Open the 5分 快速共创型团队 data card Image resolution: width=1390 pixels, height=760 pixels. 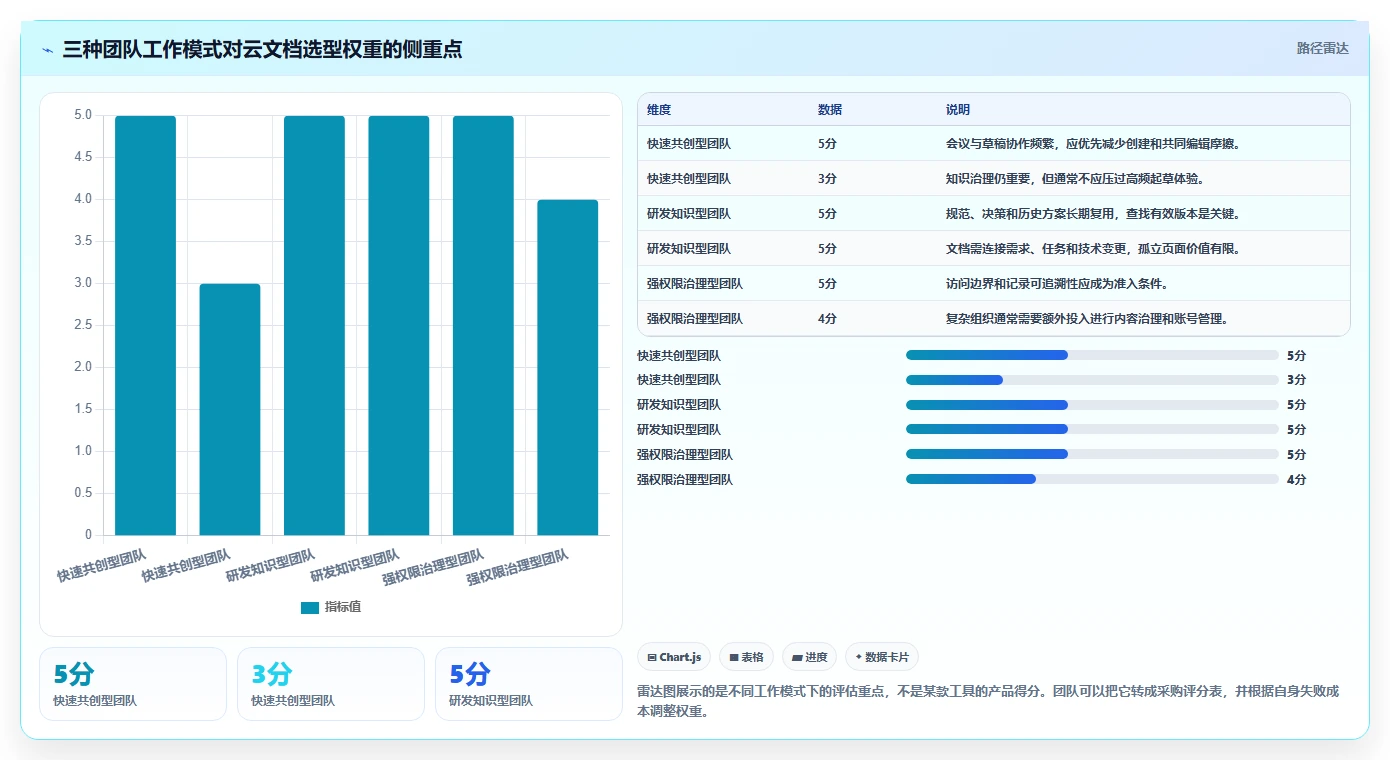coord(133,684)
